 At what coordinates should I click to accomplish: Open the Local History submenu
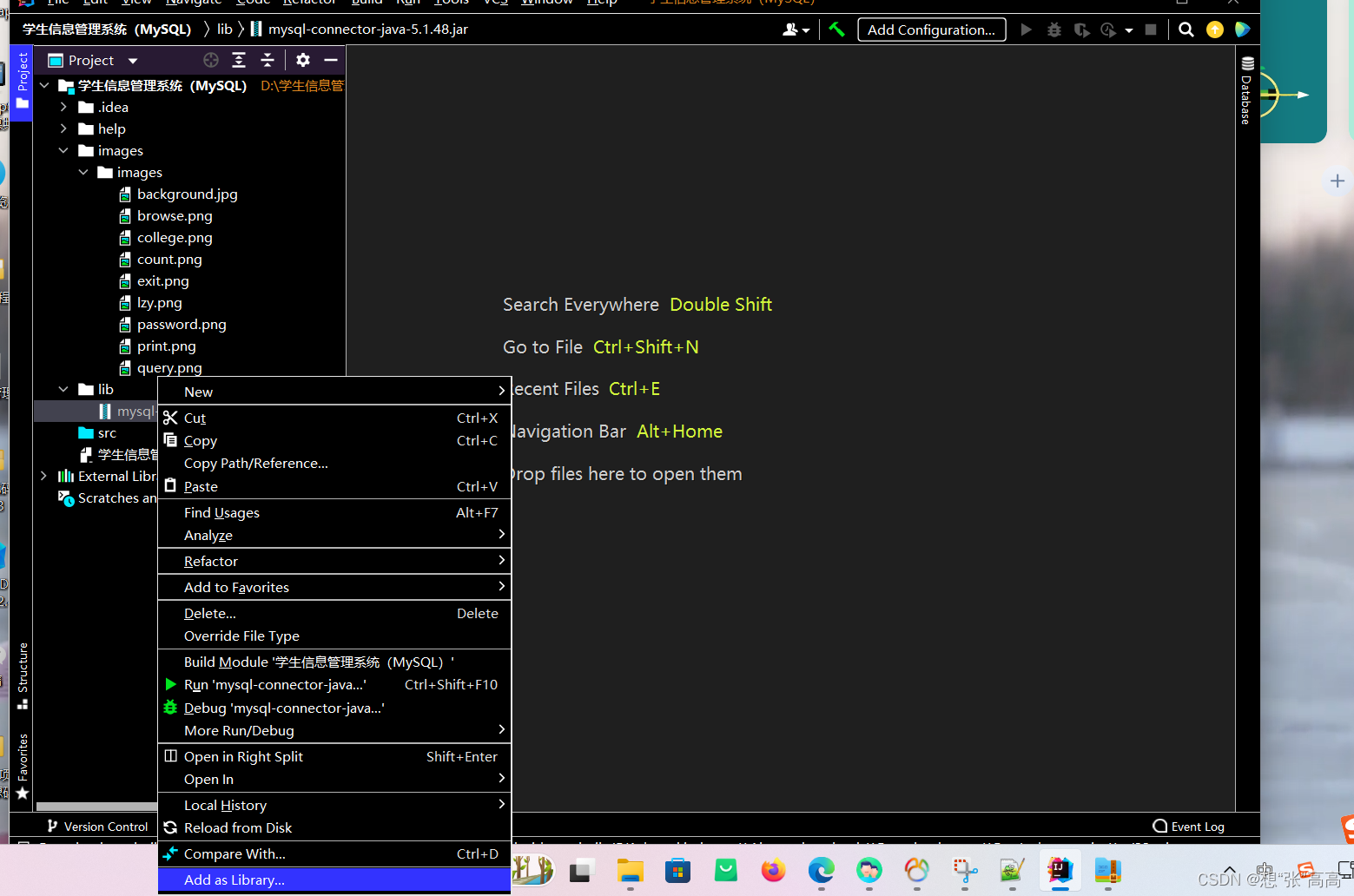click(334, 805)
